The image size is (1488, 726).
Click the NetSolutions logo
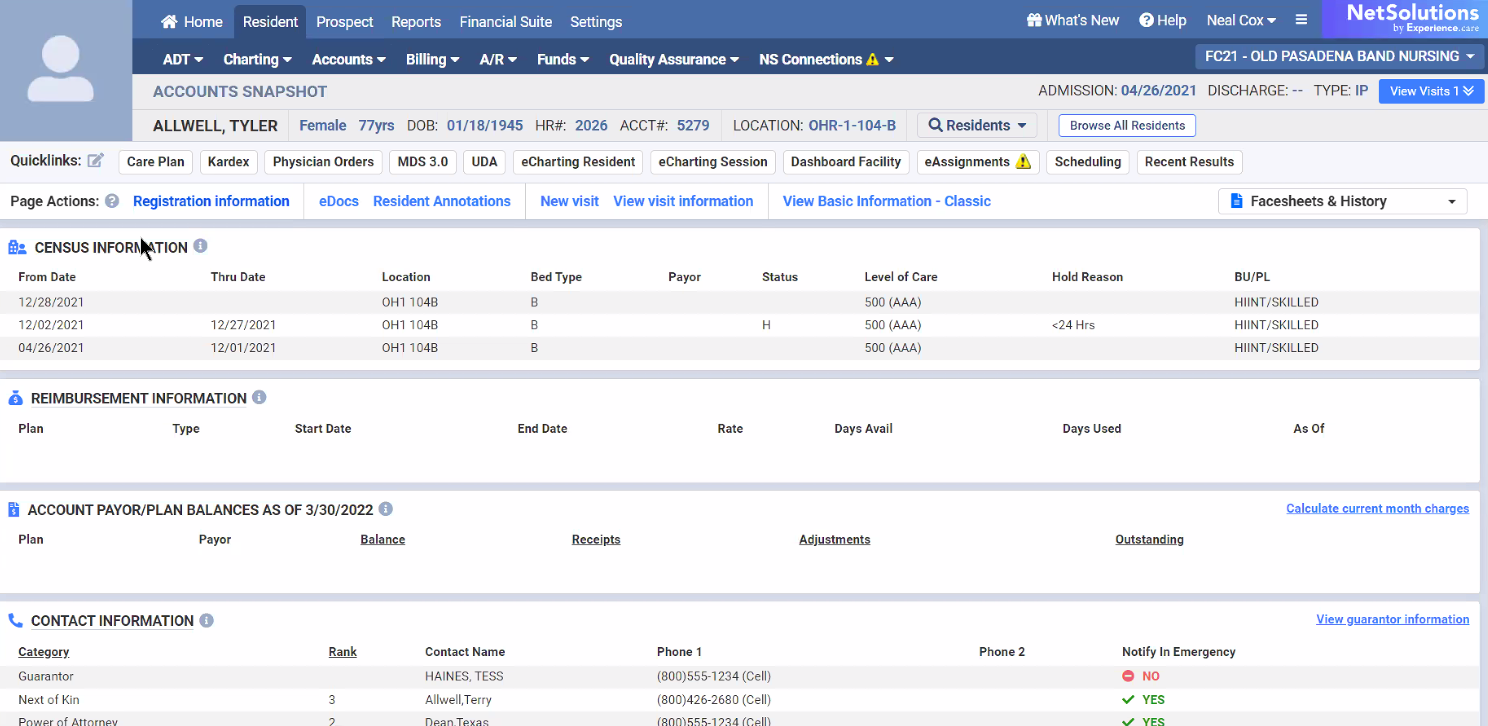point(1412,19)
